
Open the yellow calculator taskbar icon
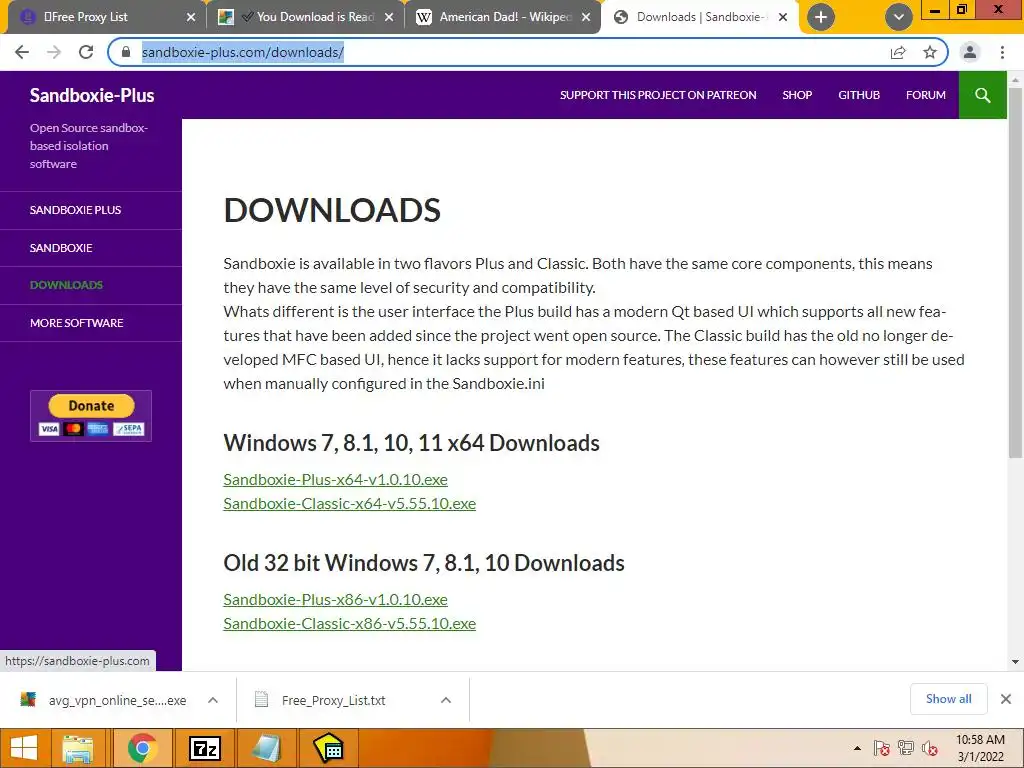pyautogui.click(x=328, y=748)
